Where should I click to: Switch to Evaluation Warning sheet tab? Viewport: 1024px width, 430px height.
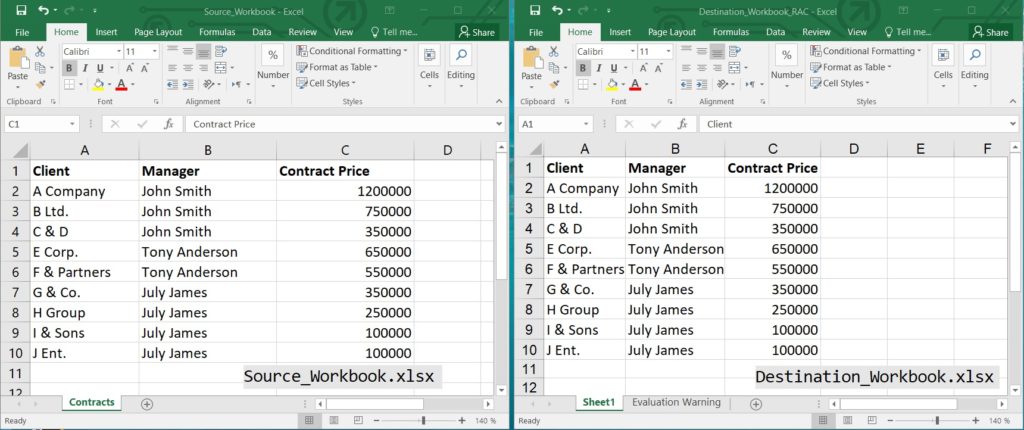[676, 402]
